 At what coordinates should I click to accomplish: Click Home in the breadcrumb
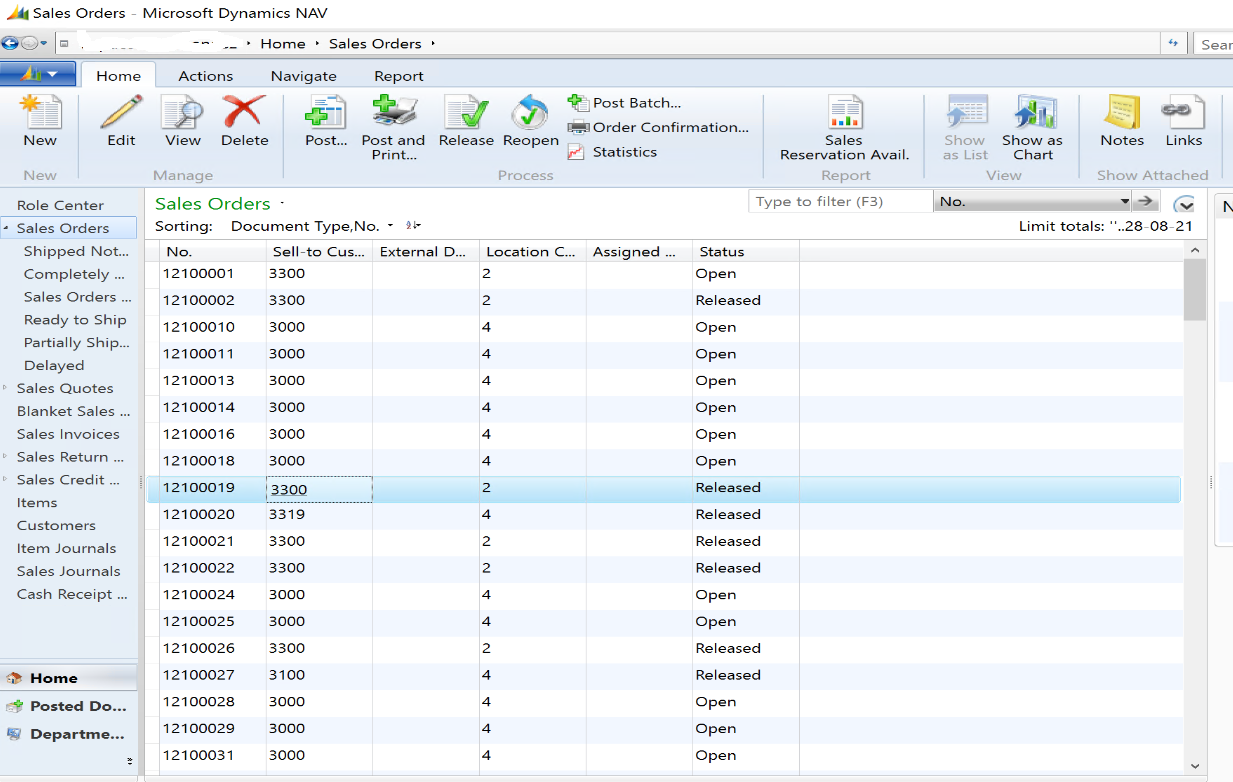283,43
